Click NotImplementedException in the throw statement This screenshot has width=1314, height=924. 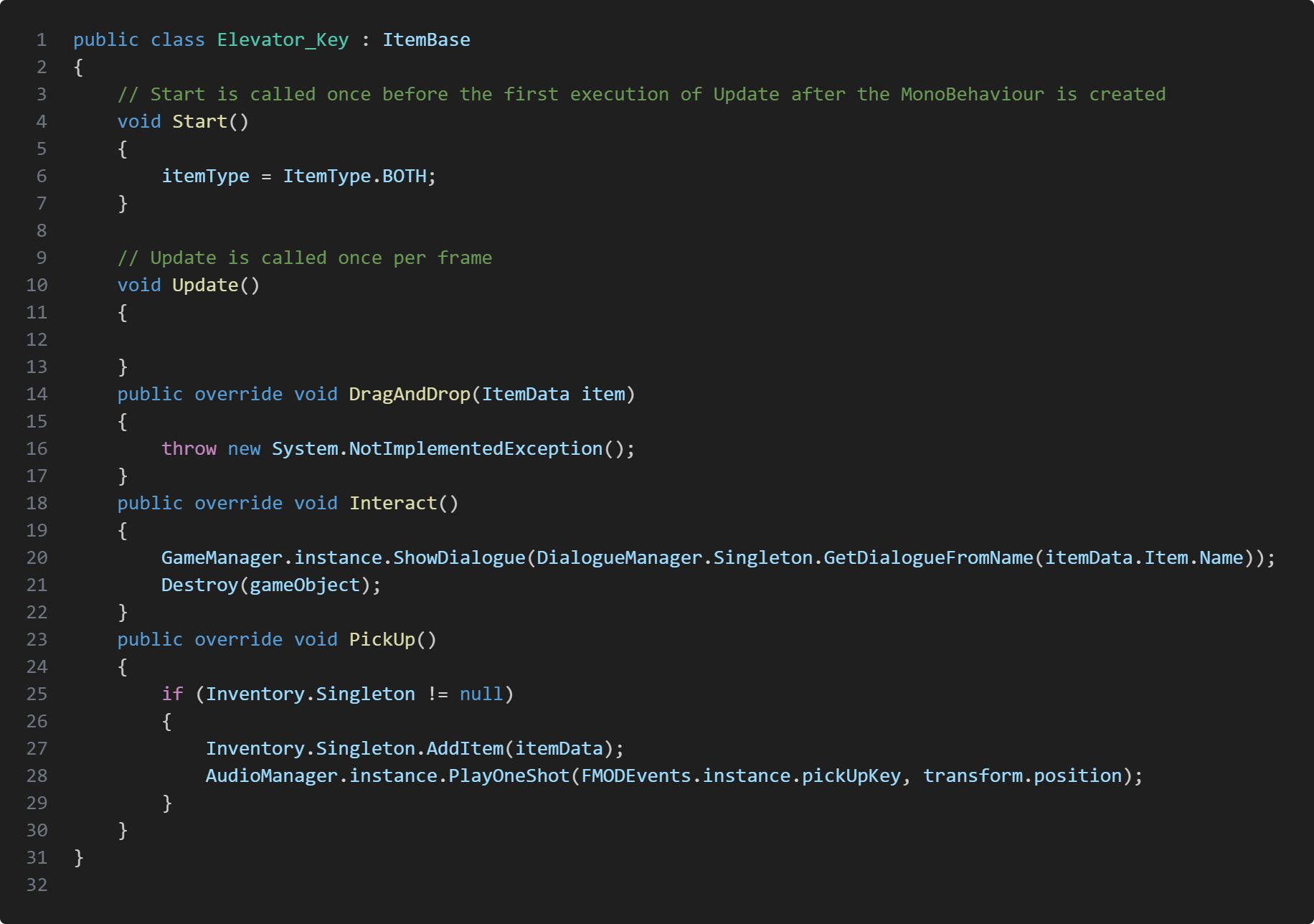pyautogui.click(x=476, y=449)
